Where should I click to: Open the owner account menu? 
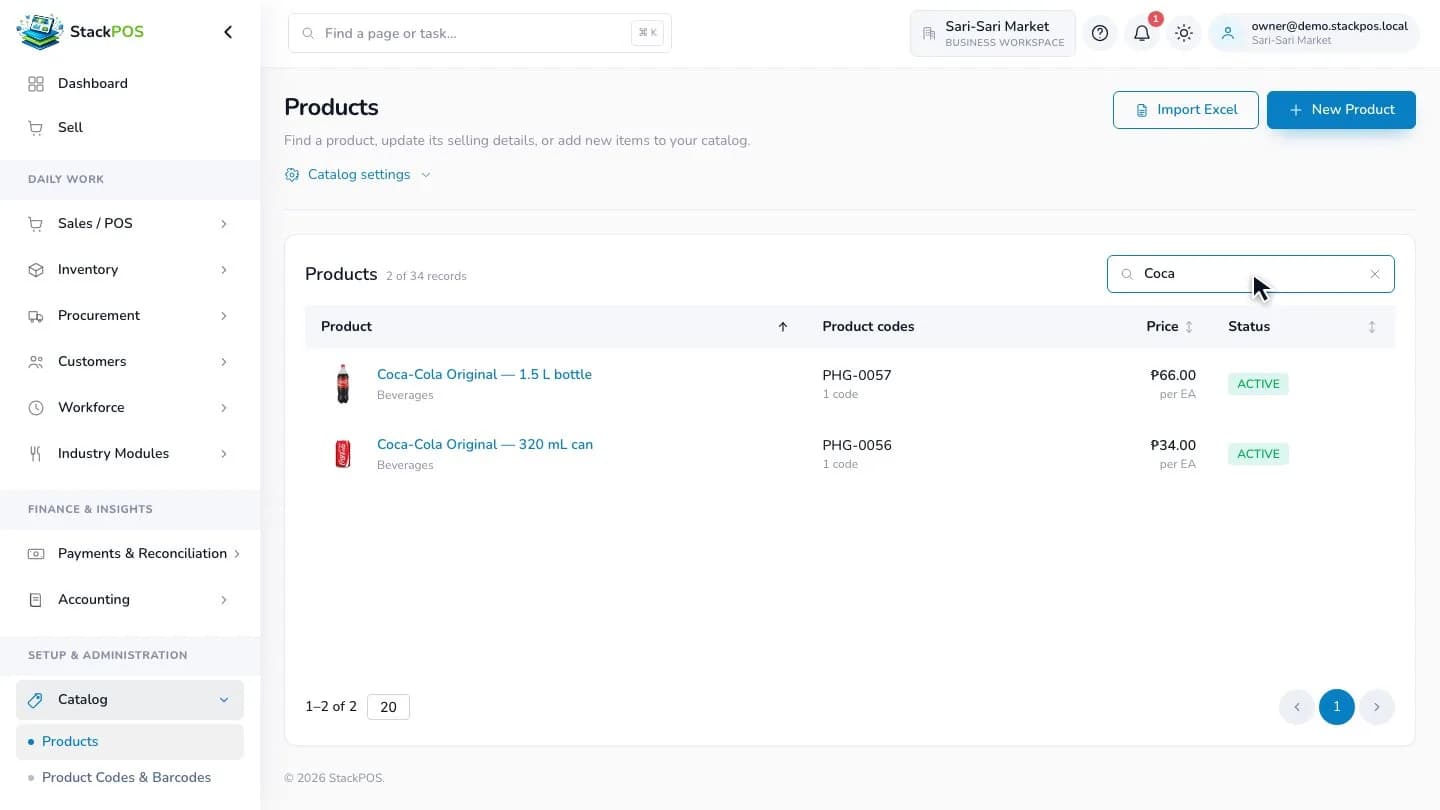coord(1315,33)
